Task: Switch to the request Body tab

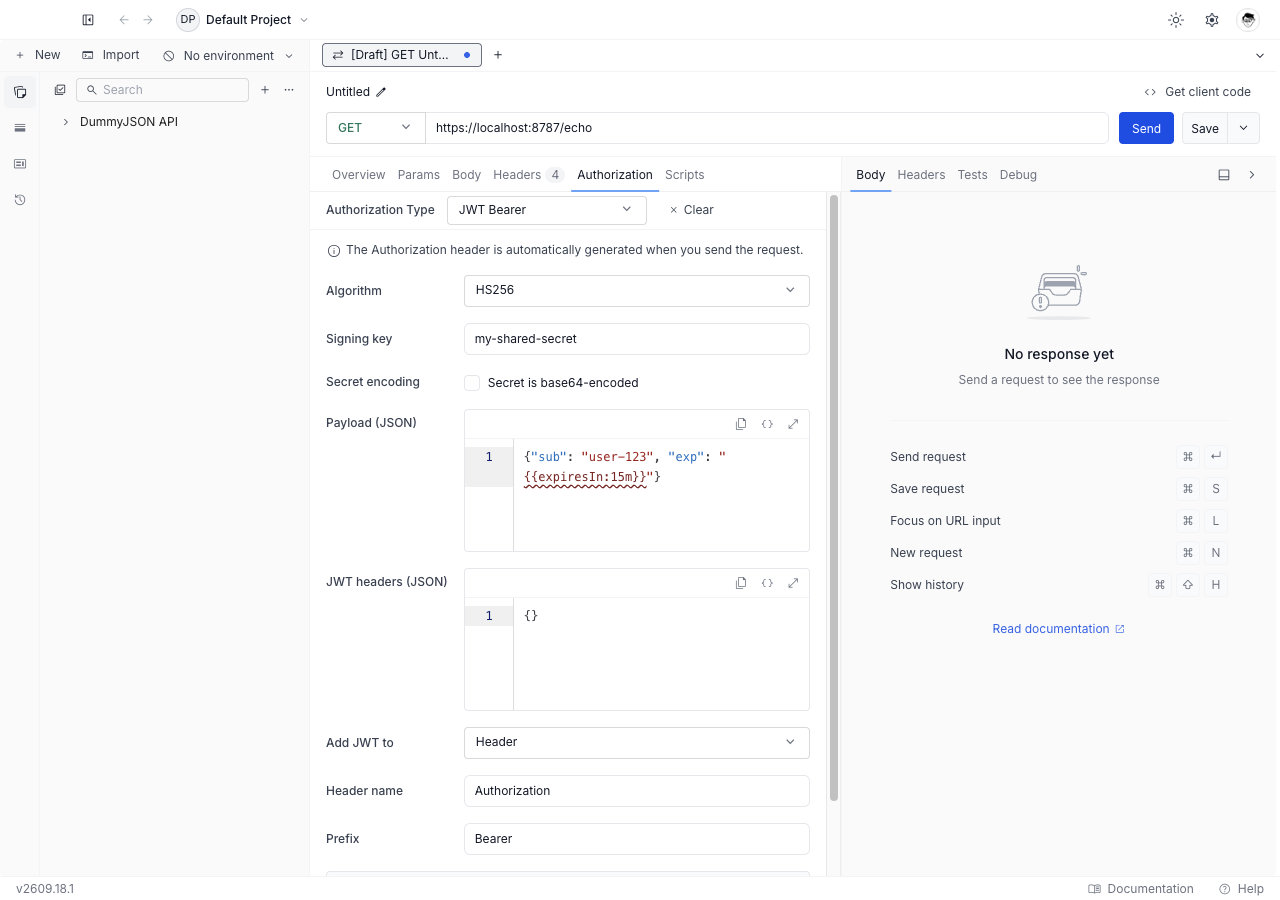Action: point(466,175)
